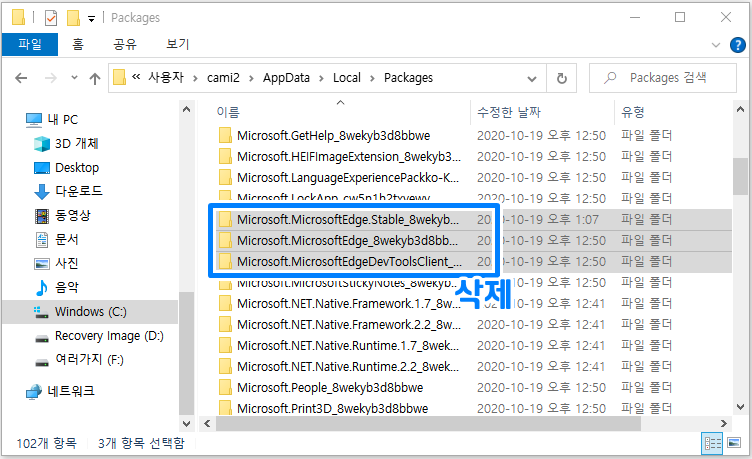Switch to the 공유 ribbon tab

pos(125,45)
